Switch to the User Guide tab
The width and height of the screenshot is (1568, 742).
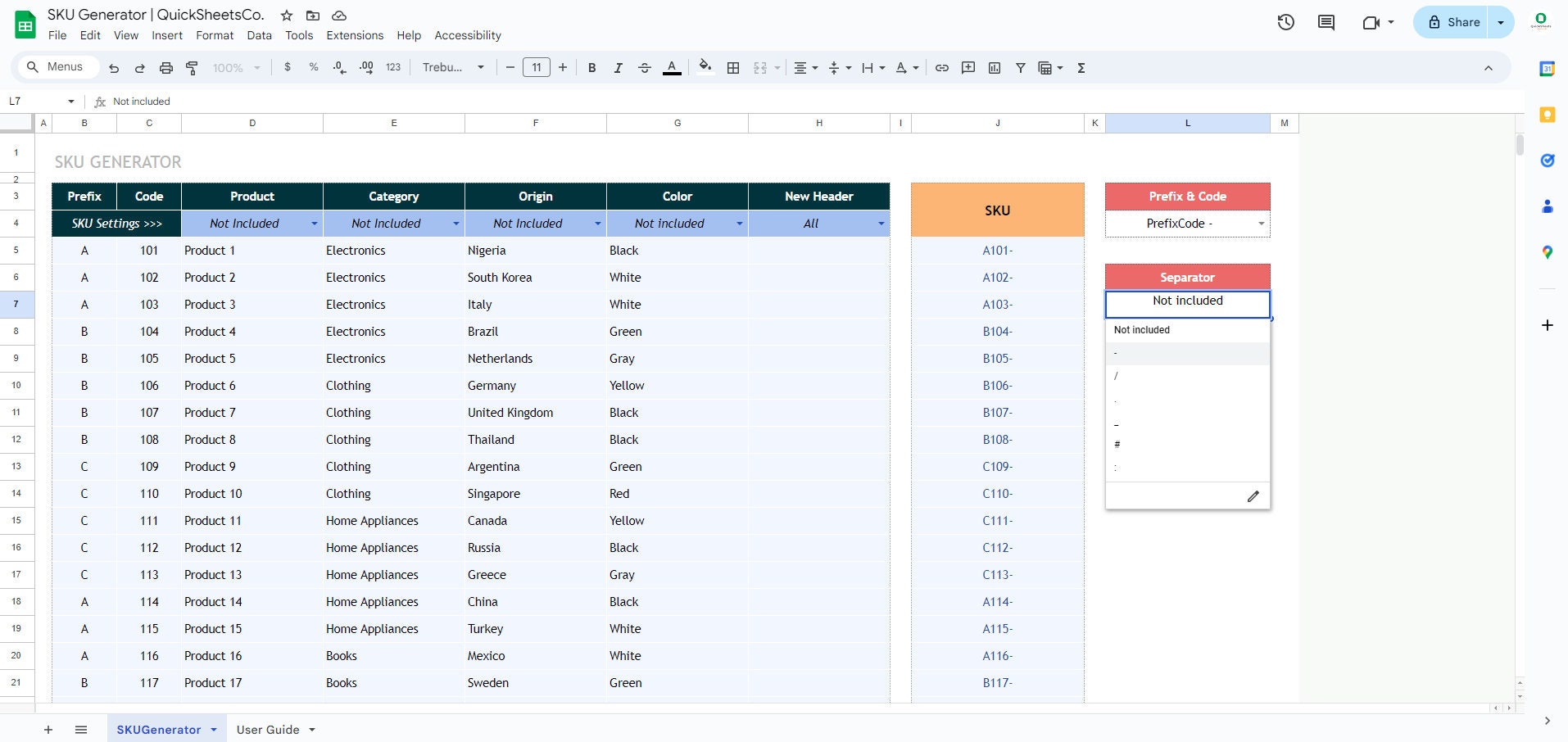268,729
